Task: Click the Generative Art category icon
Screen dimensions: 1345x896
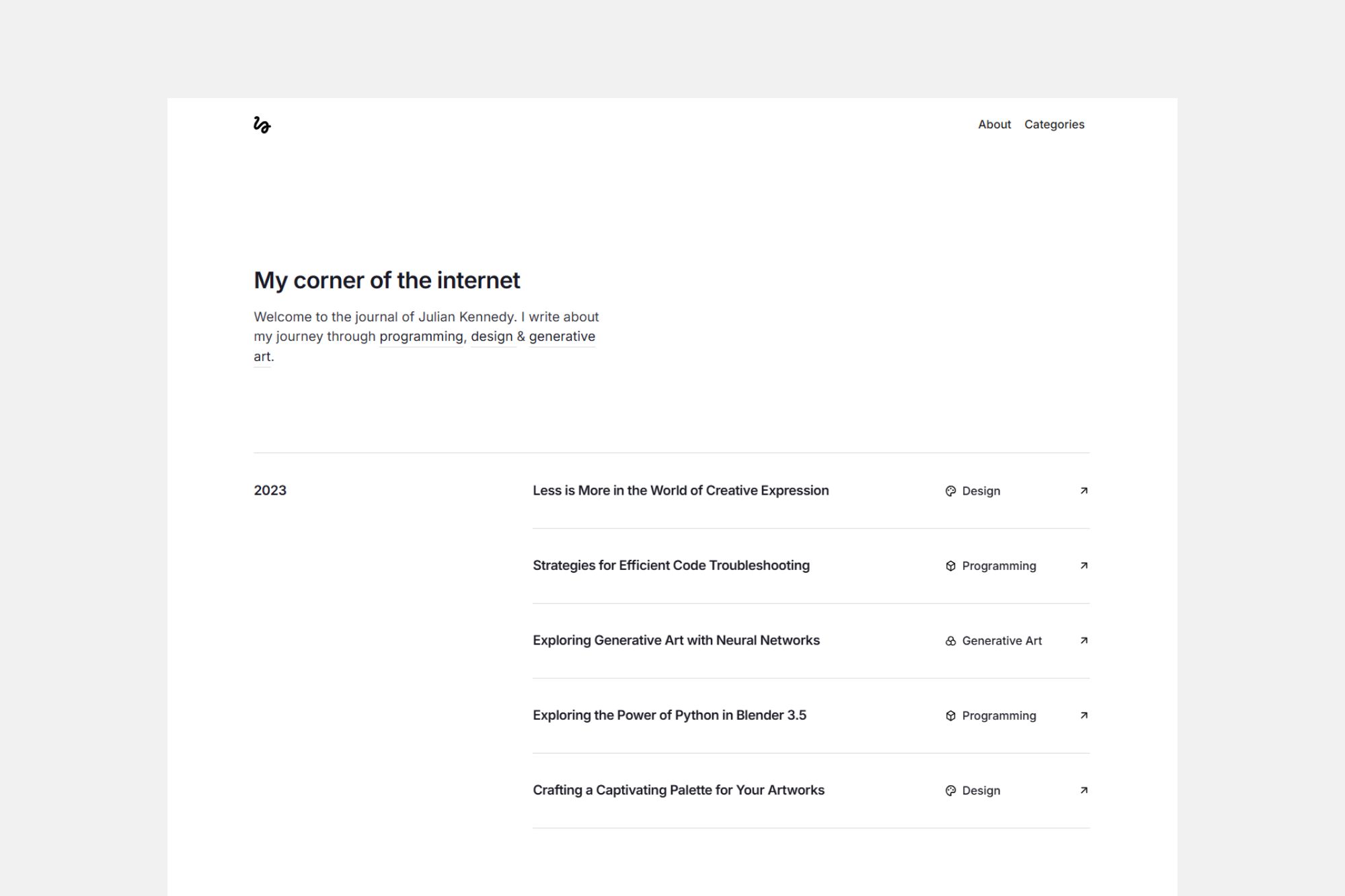Action: tap(950, 641)
